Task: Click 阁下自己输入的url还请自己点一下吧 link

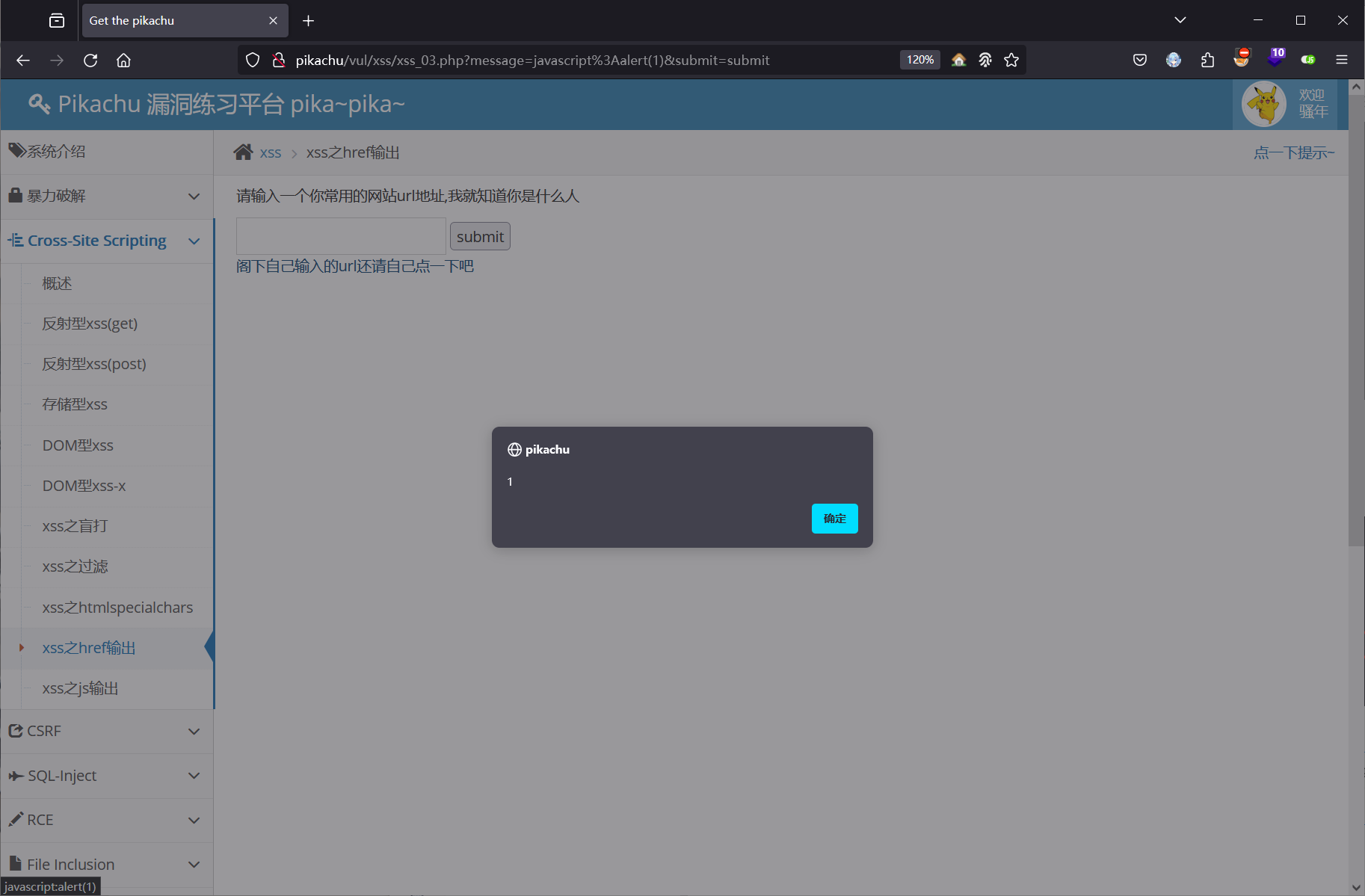Action: click(355, 266)
